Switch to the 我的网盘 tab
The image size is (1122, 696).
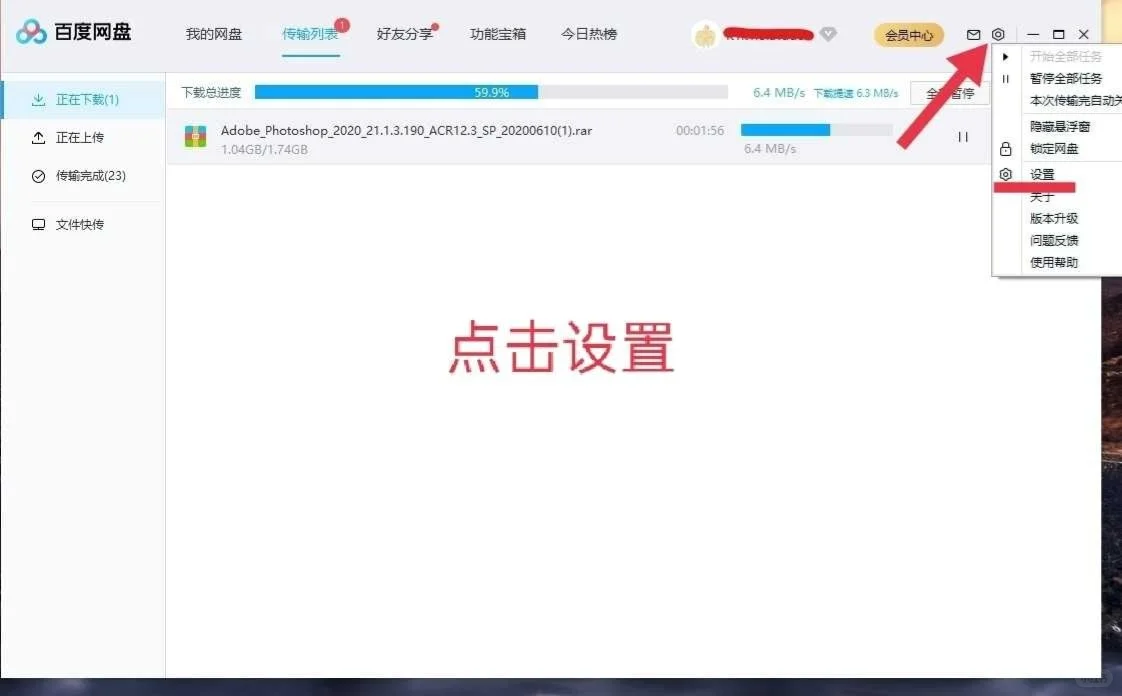click(214, 33)
